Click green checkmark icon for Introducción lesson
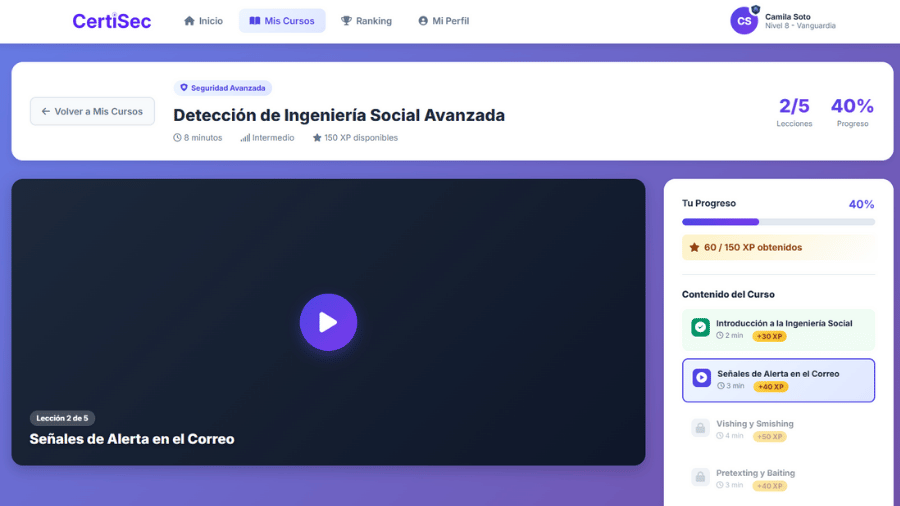 700,327
